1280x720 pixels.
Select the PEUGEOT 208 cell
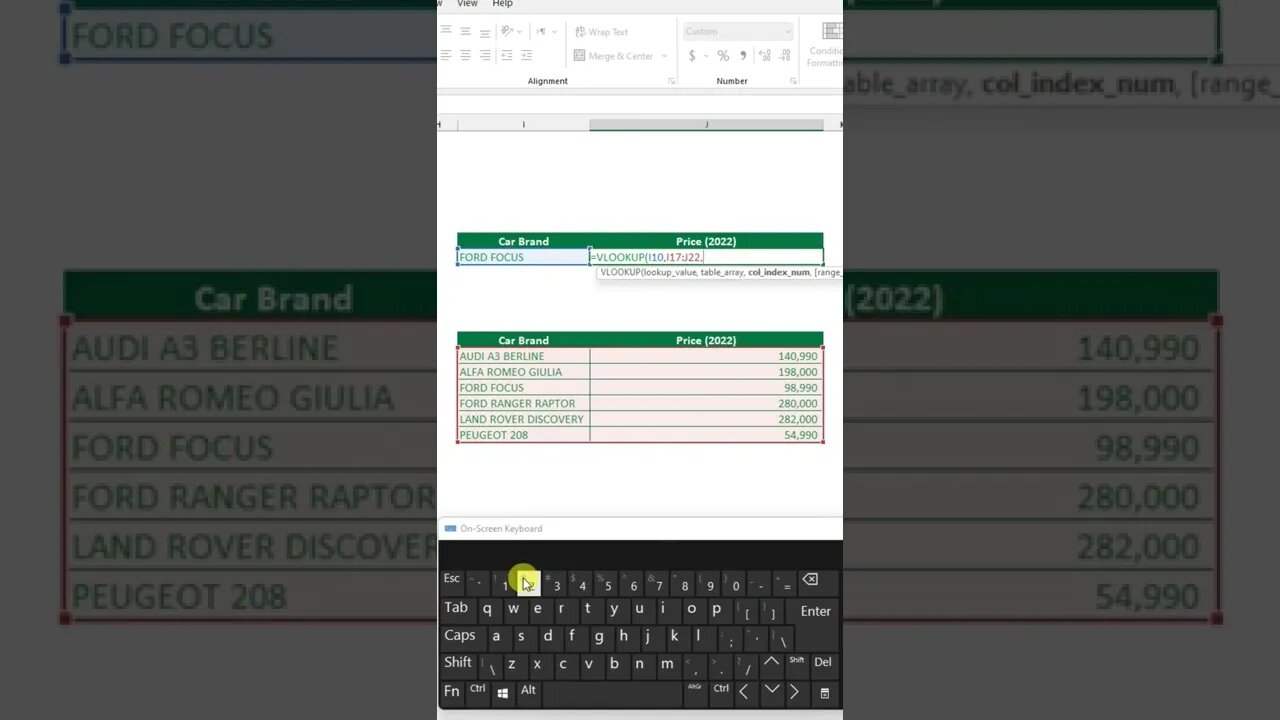pyautogui.click(x=523, y=435)
